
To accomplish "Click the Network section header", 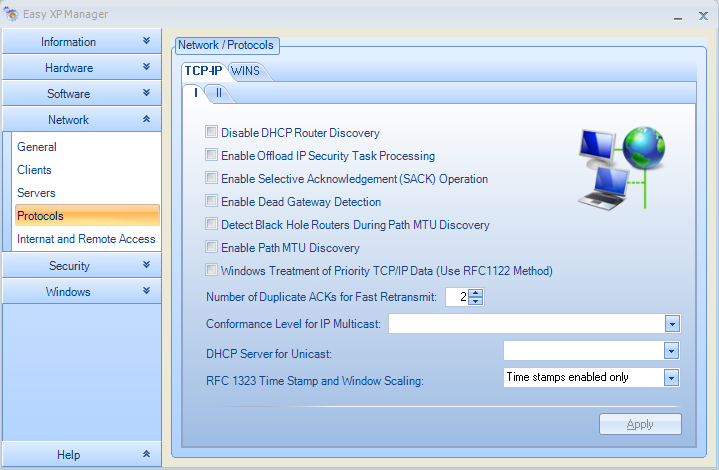I will click(82, 119).
